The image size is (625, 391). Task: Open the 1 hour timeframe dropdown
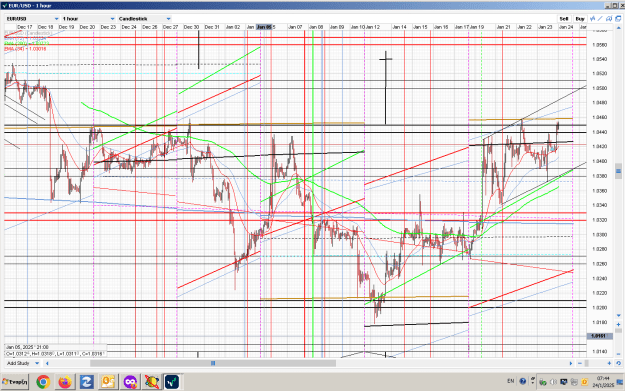pyautogui.click(x=88, y=19)
